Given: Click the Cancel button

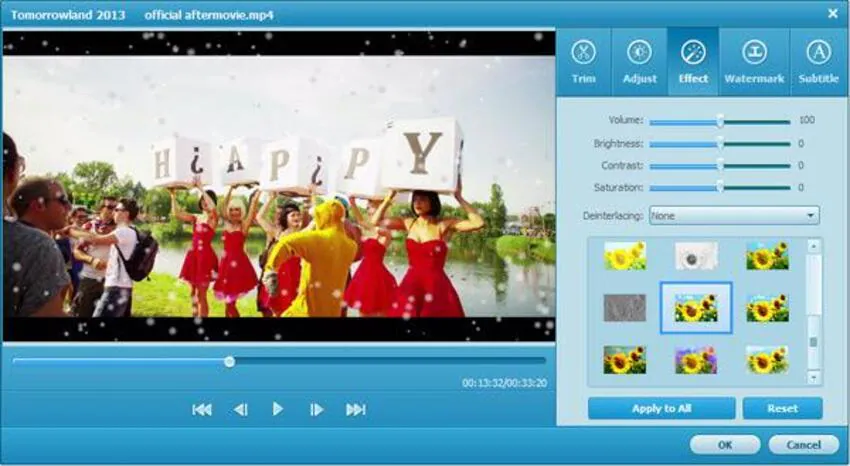Looking at the screenshot, I should coord(803,445).
